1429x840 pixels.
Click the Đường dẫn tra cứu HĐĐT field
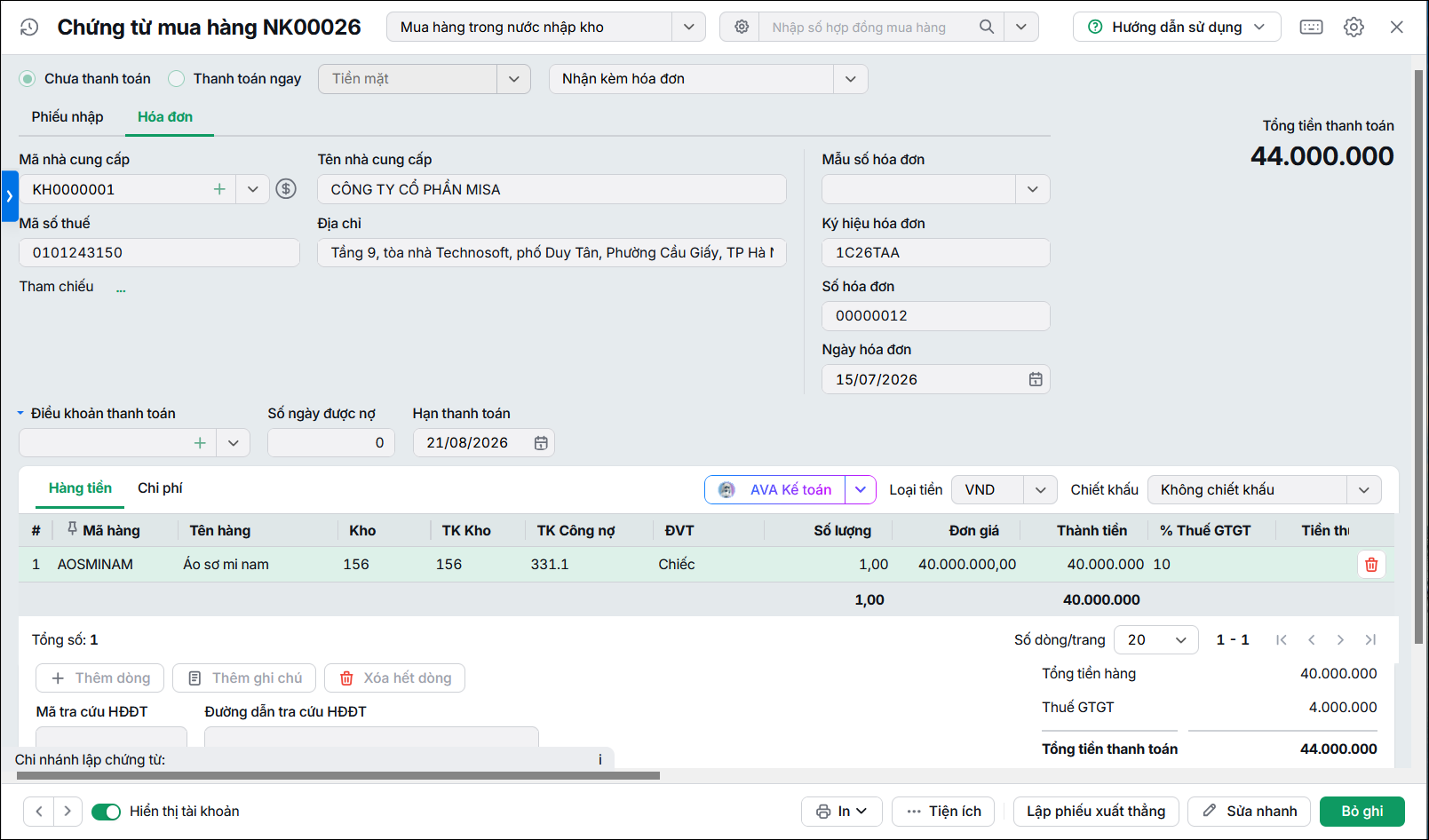tap(372, 737)
